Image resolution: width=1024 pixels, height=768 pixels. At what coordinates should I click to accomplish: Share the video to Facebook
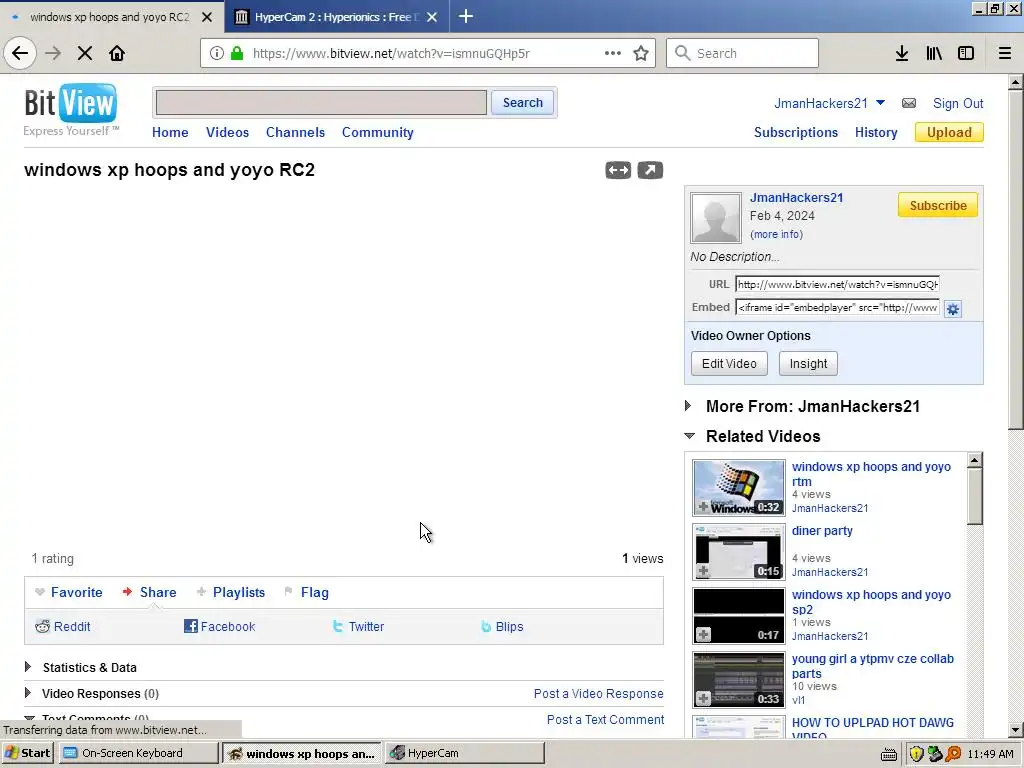coord(219,626)
